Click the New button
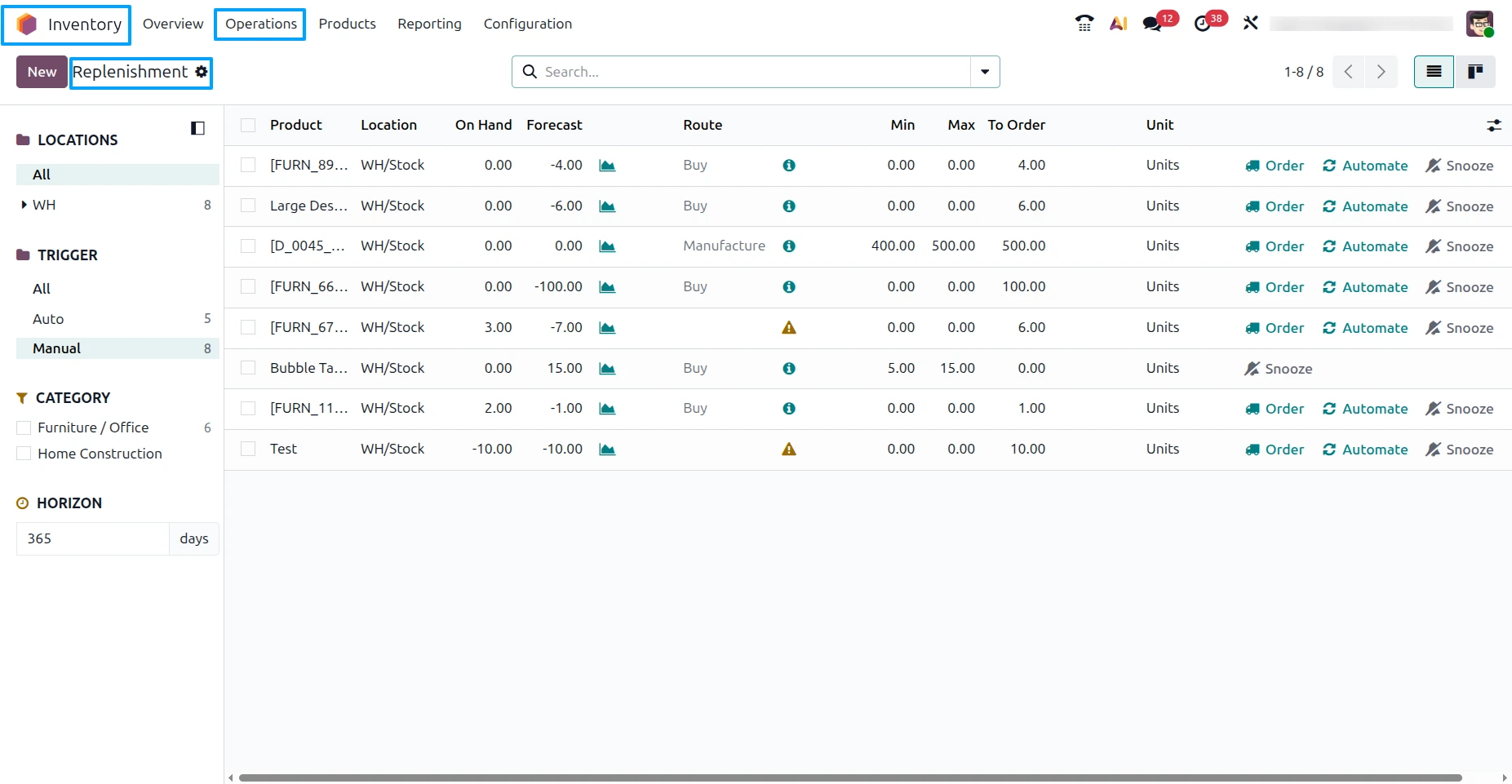 coord(42,72)
